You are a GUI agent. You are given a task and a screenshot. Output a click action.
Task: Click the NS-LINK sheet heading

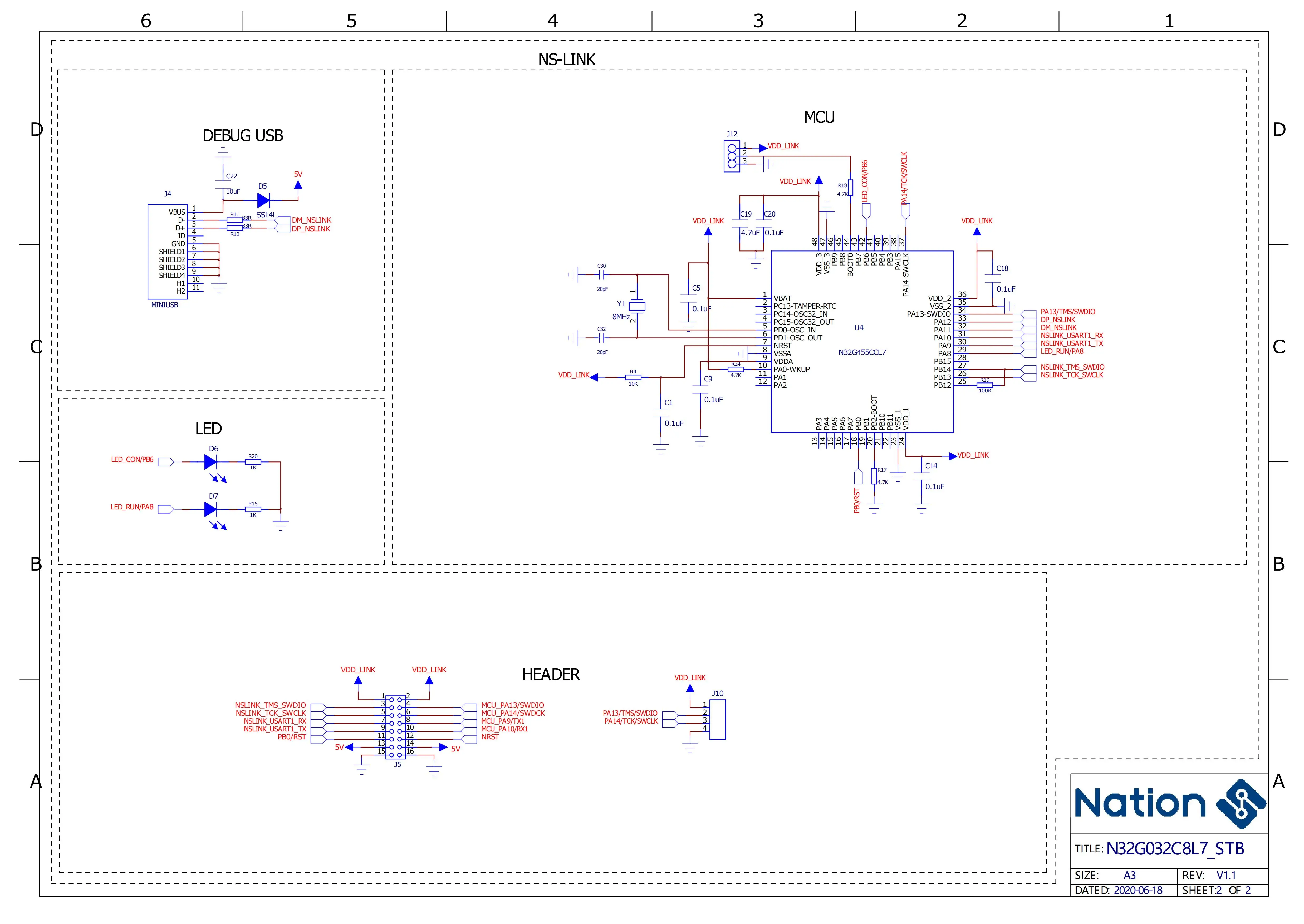click(567, 59)
